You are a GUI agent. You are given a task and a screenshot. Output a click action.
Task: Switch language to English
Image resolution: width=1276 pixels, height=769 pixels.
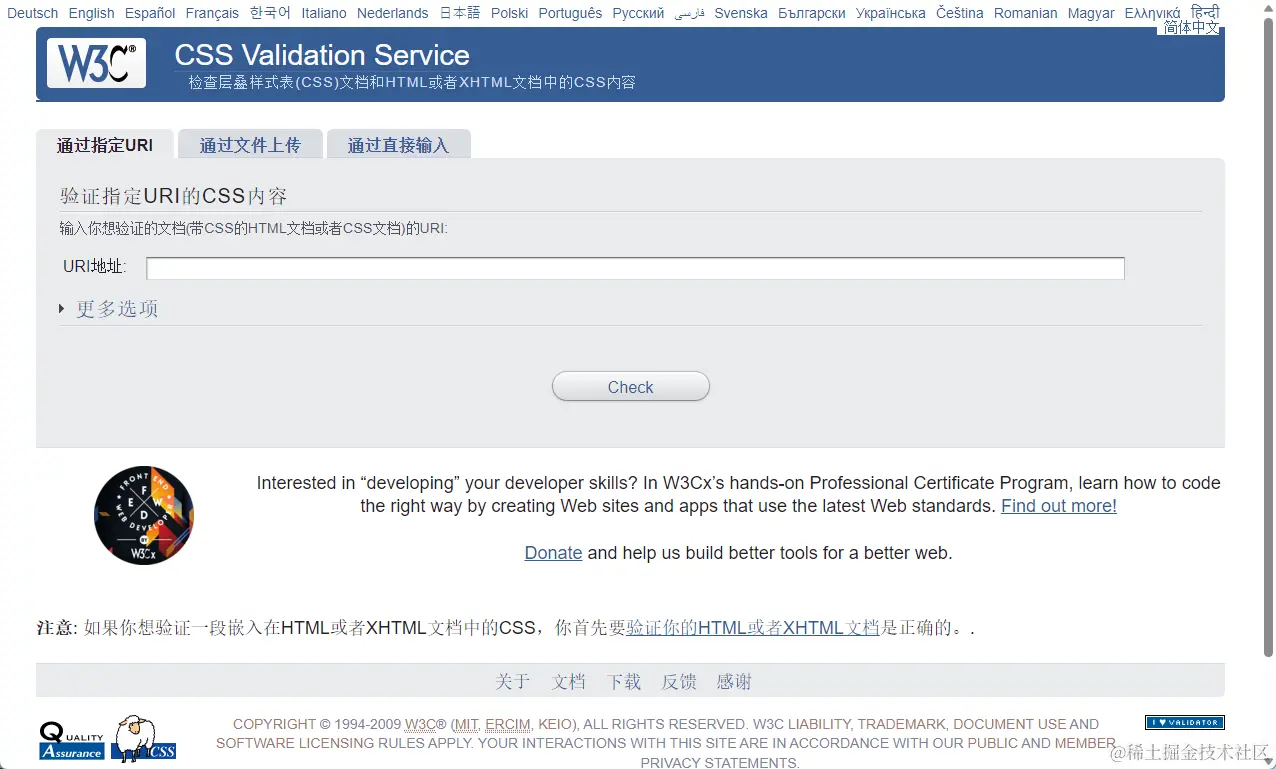92,13
